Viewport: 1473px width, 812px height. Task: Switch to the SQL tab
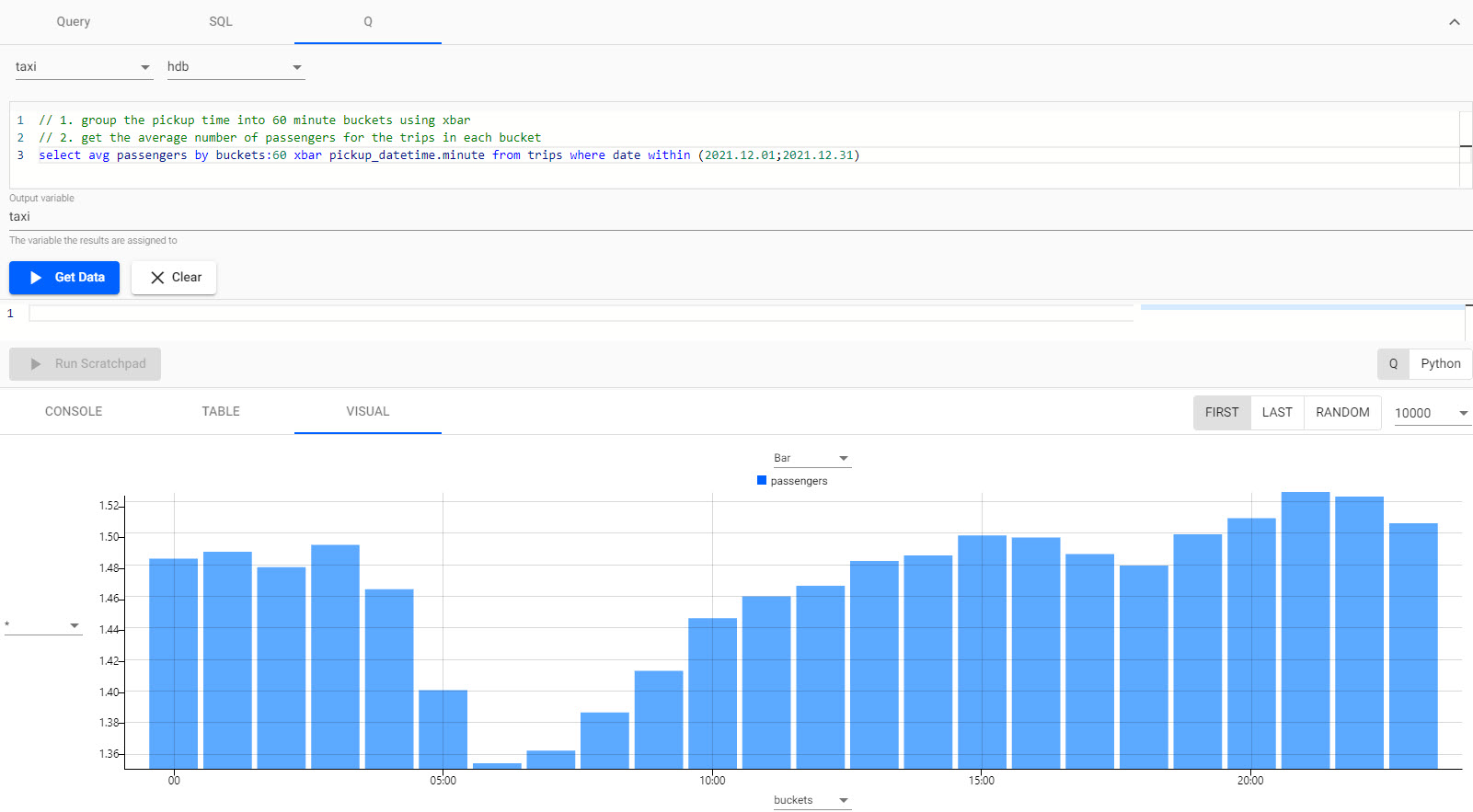point(221,21)
